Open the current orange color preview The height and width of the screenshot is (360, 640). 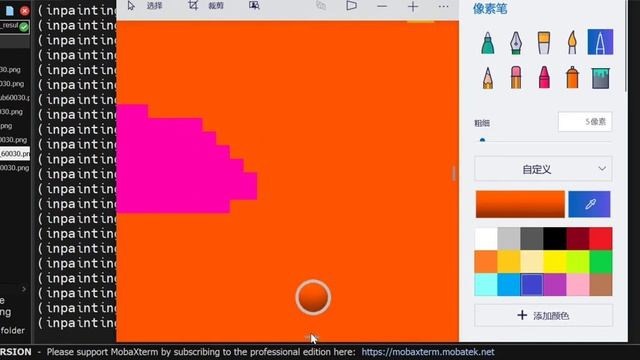520,204
